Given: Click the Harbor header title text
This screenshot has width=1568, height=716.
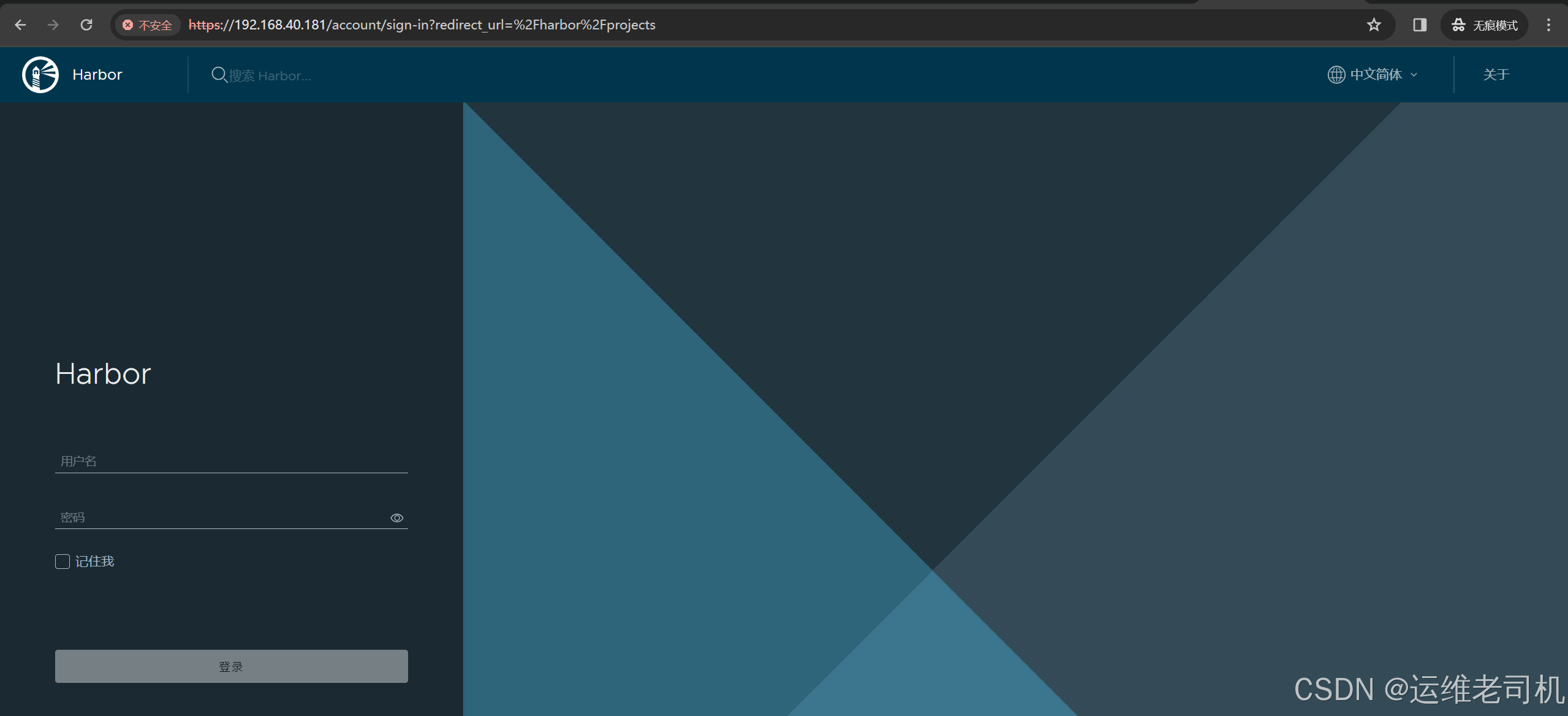Looking at the screenshot, I should tap(97, 75).
